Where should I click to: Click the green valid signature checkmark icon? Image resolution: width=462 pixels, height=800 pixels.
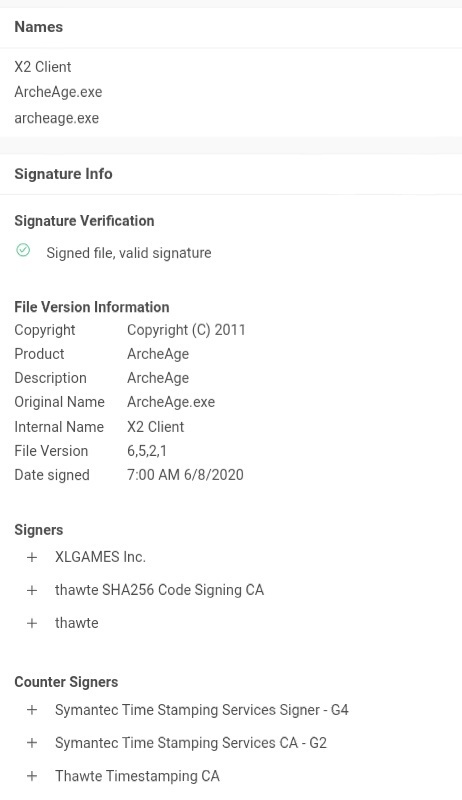[x=23, y=250]
